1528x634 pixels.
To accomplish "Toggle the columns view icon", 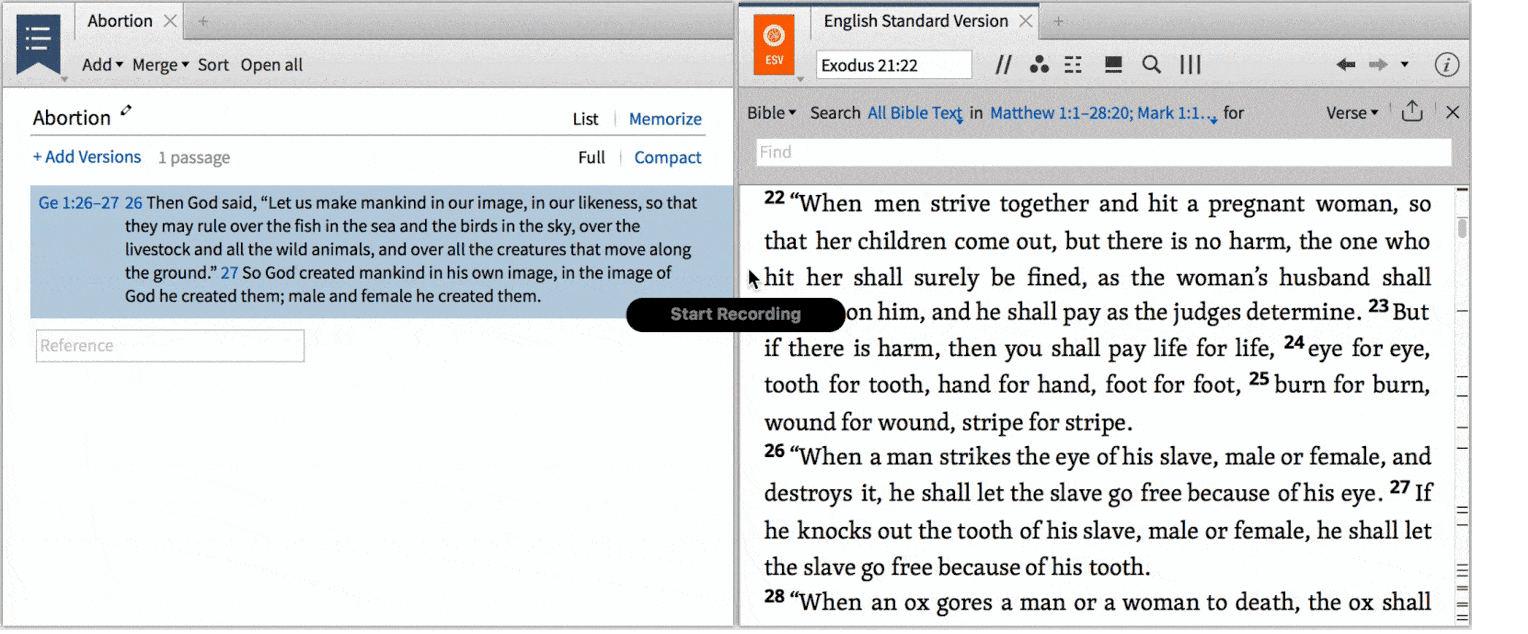I will point(1190,65).
